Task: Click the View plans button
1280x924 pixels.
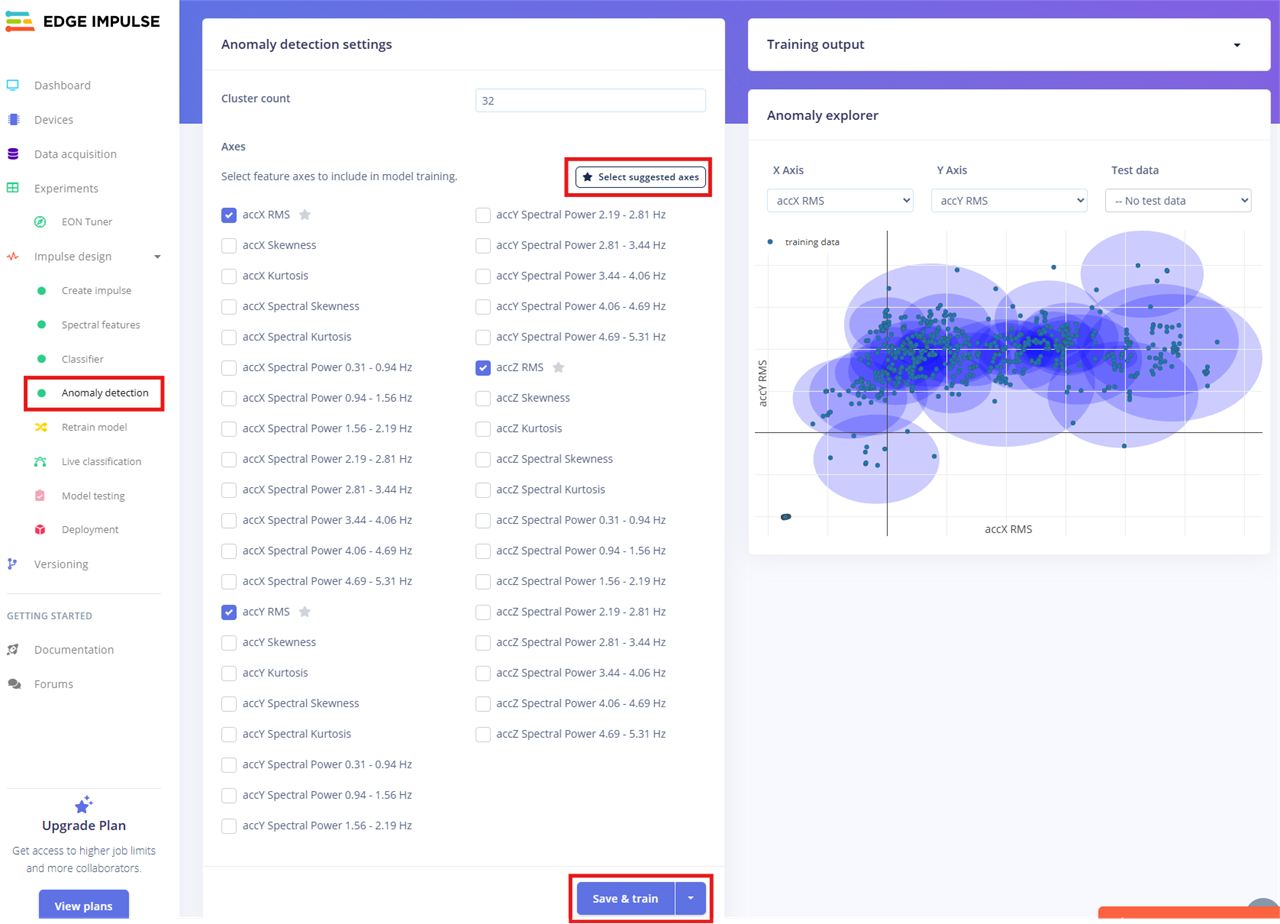Action: pos(84,906)
